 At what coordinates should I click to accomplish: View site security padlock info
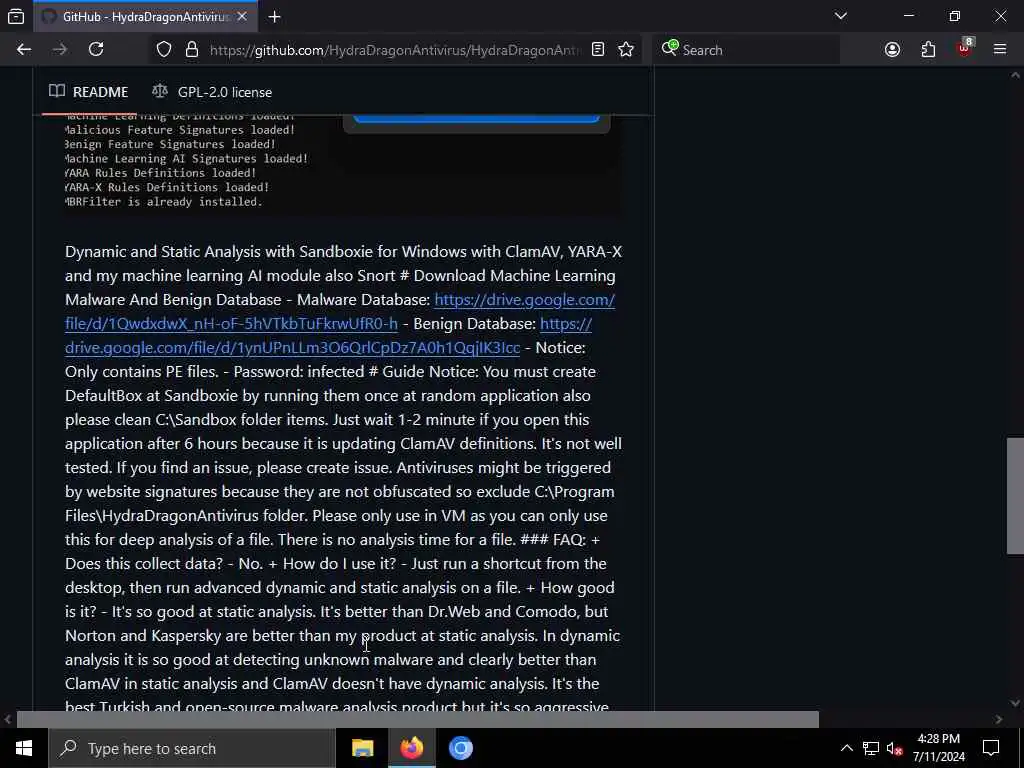[191, 50]
